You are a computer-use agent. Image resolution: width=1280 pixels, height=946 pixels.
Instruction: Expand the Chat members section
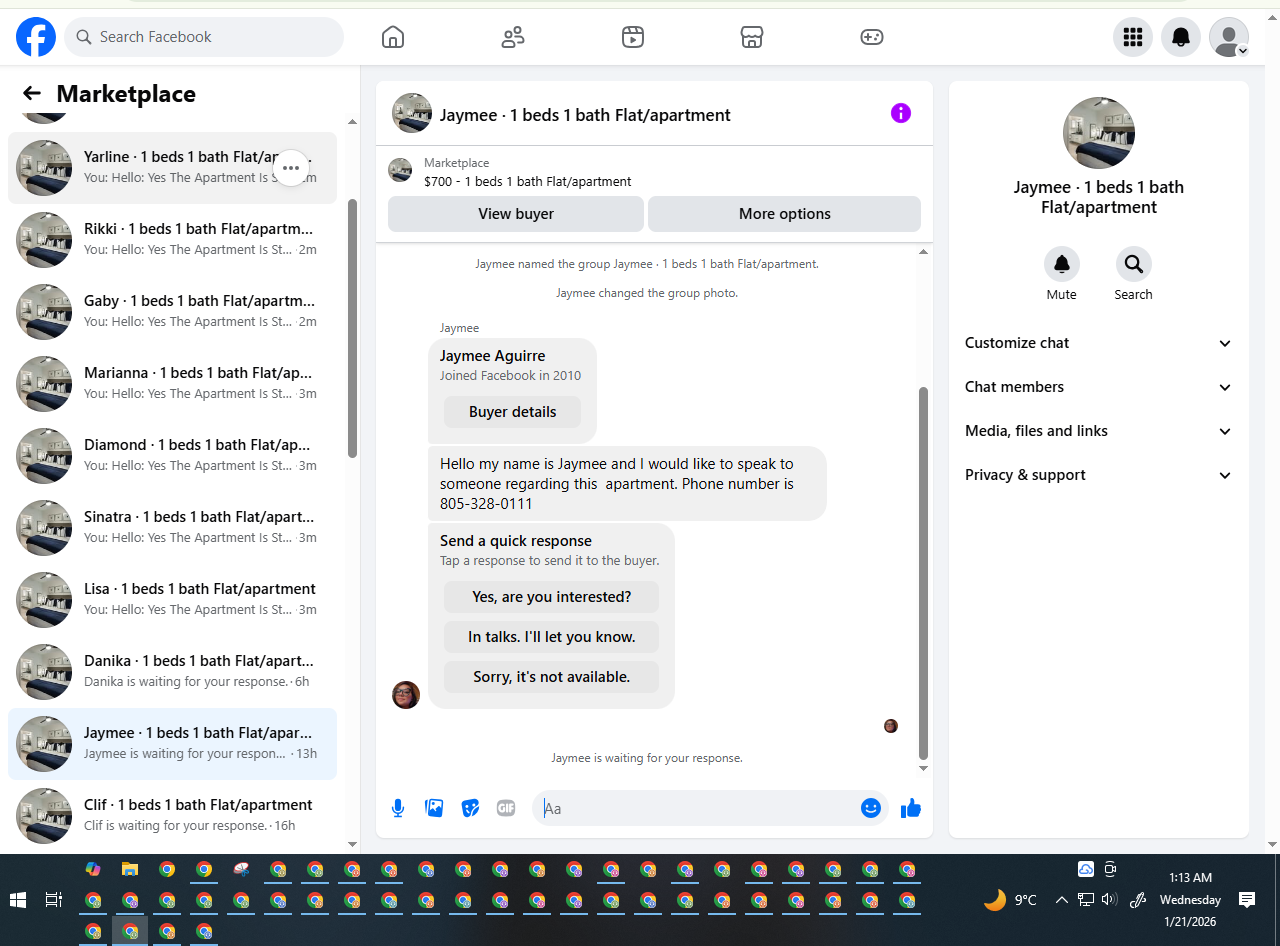tap(1099, 387)
